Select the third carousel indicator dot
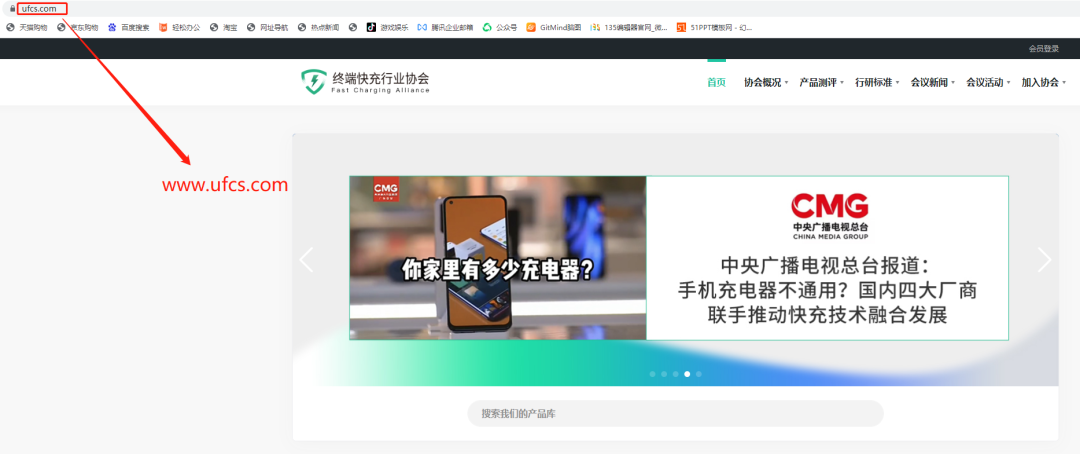The image size is (1080, 454). 676,374
